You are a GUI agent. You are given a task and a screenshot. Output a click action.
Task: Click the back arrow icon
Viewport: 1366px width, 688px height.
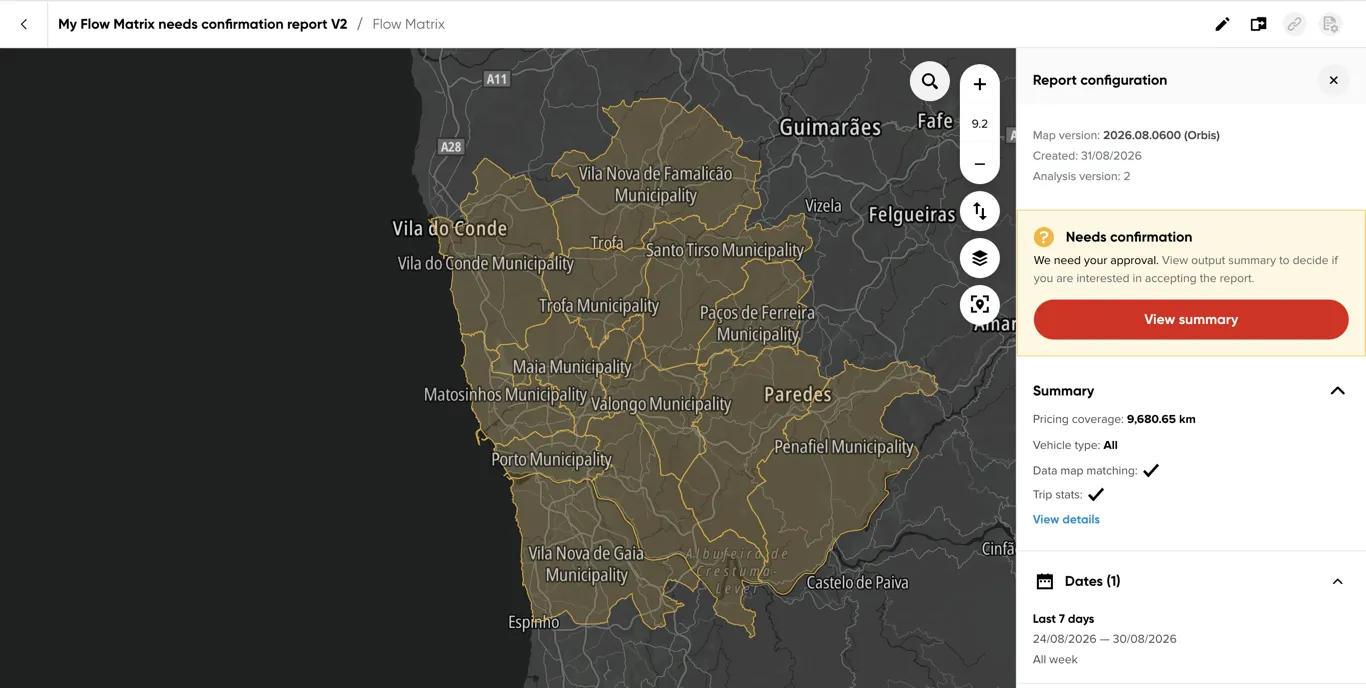click(24, 24)
